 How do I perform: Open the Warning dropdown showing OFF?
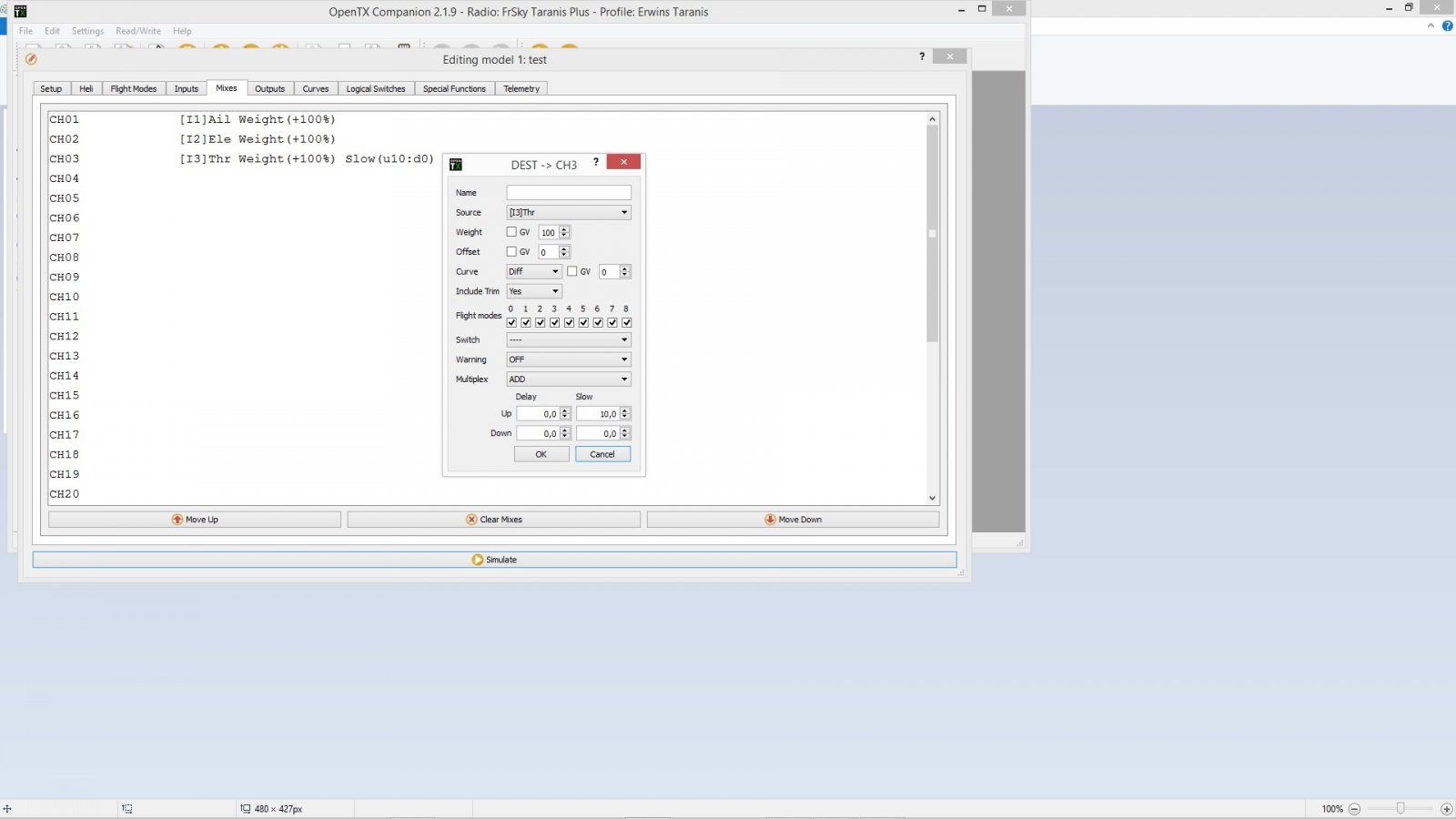tap(569, 359)
